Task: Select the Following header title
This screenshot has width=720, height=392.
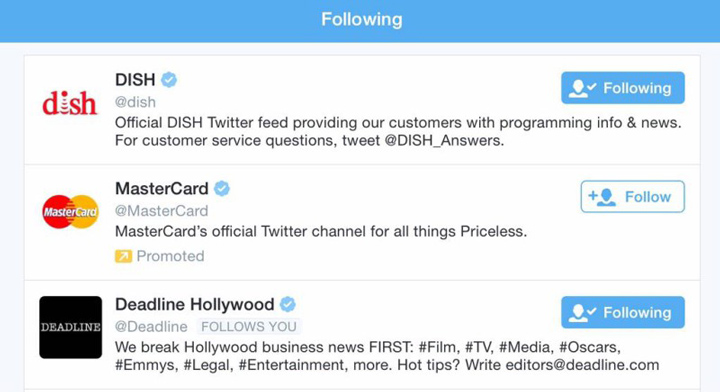Action: click(362, 19)
